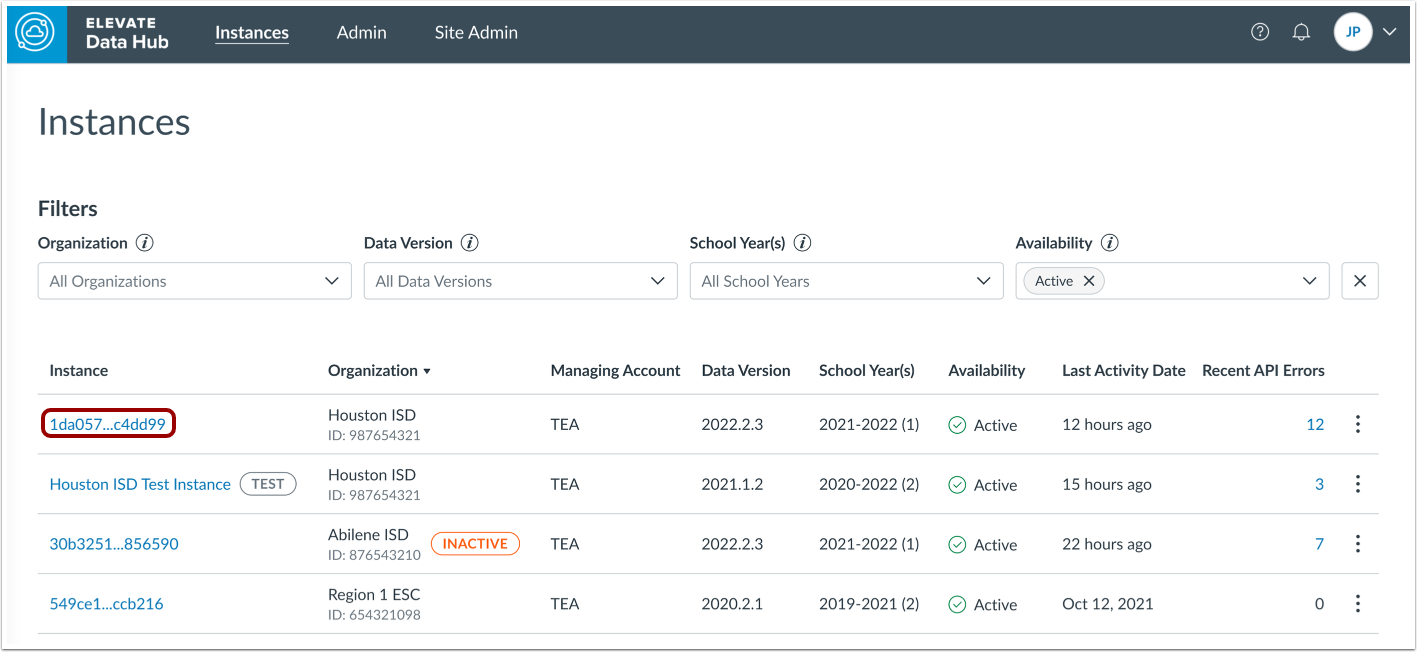This screenshot has height=652, width=1417.
Task: Clear all filters with the X button
Action: tap(1360, 281)
